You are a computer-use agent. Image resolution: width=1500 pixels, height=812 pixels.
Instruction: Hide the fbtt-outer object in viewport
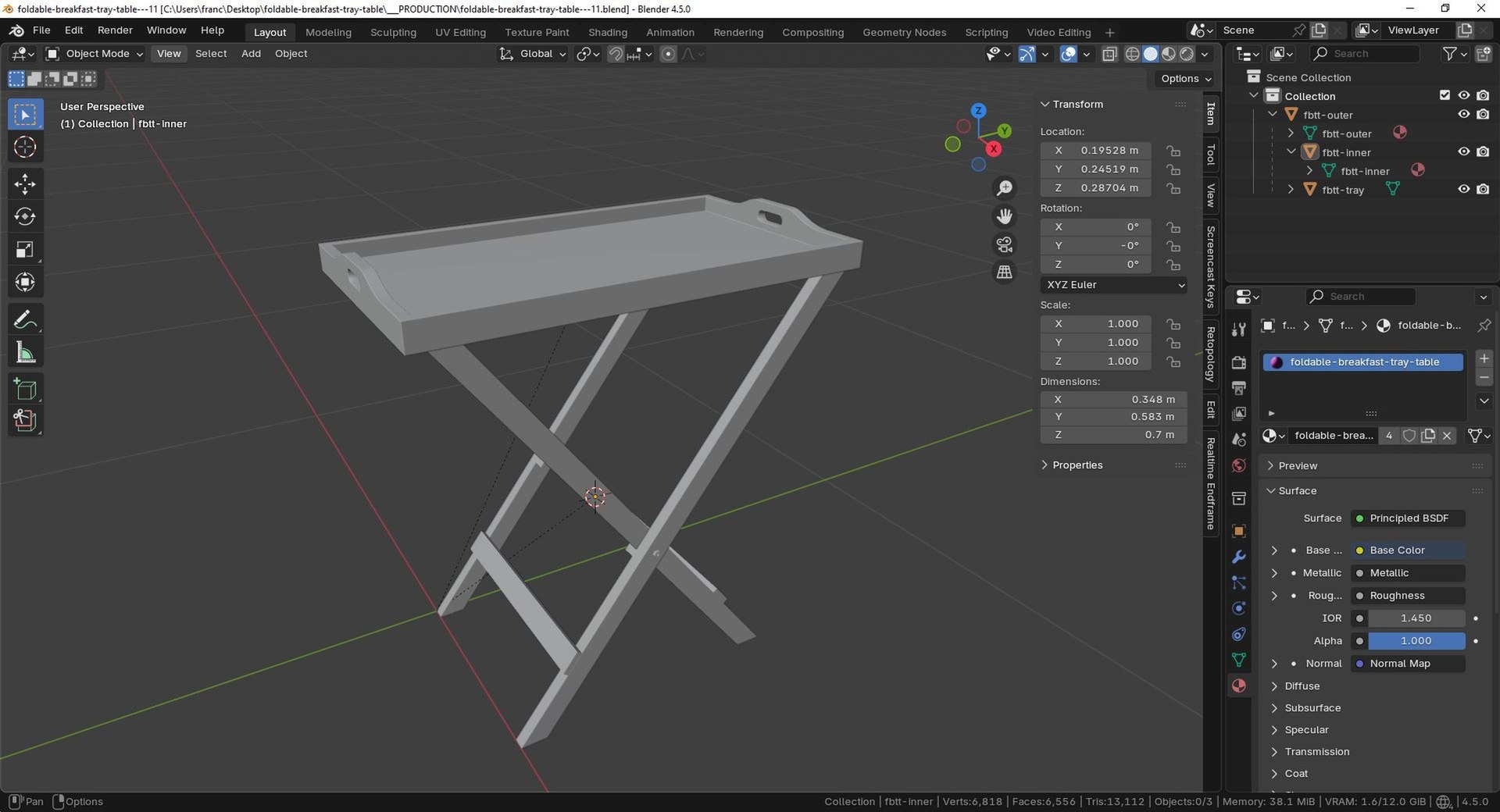pos(1464,114)
